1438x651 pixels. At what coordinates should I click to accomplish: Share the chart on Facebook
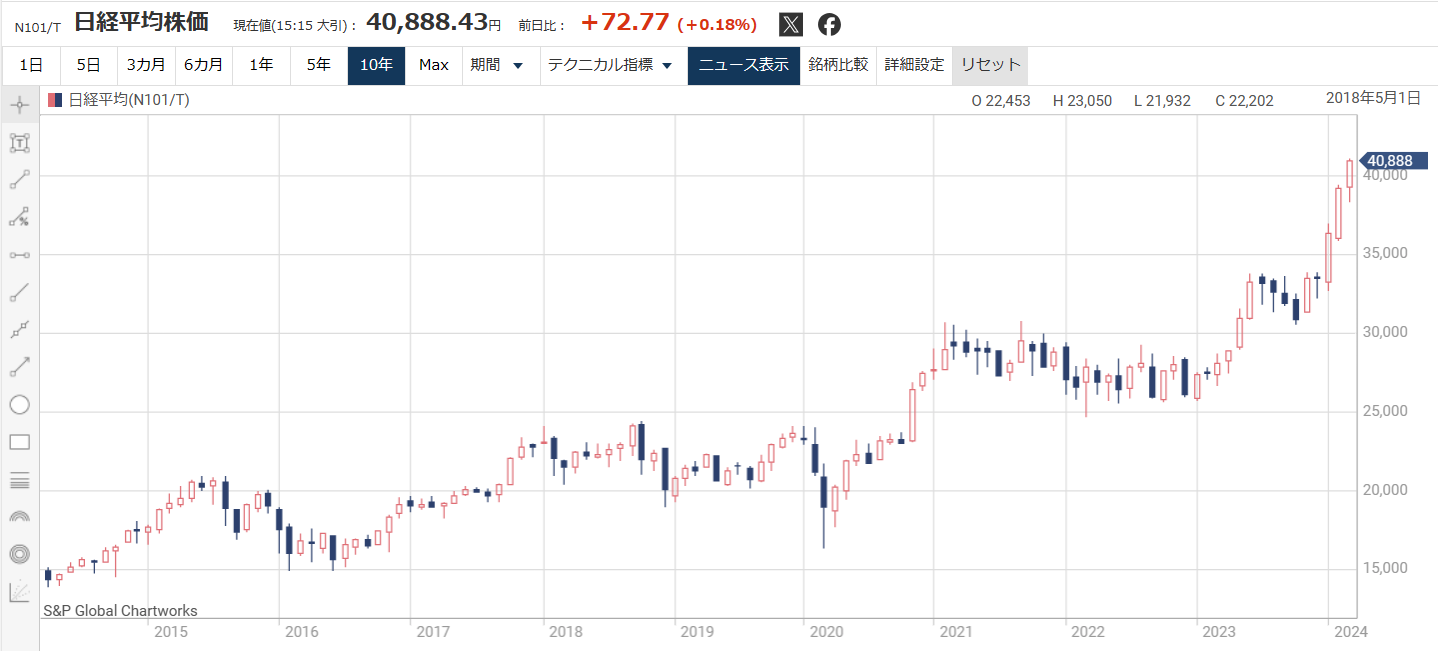pos(829,25)
